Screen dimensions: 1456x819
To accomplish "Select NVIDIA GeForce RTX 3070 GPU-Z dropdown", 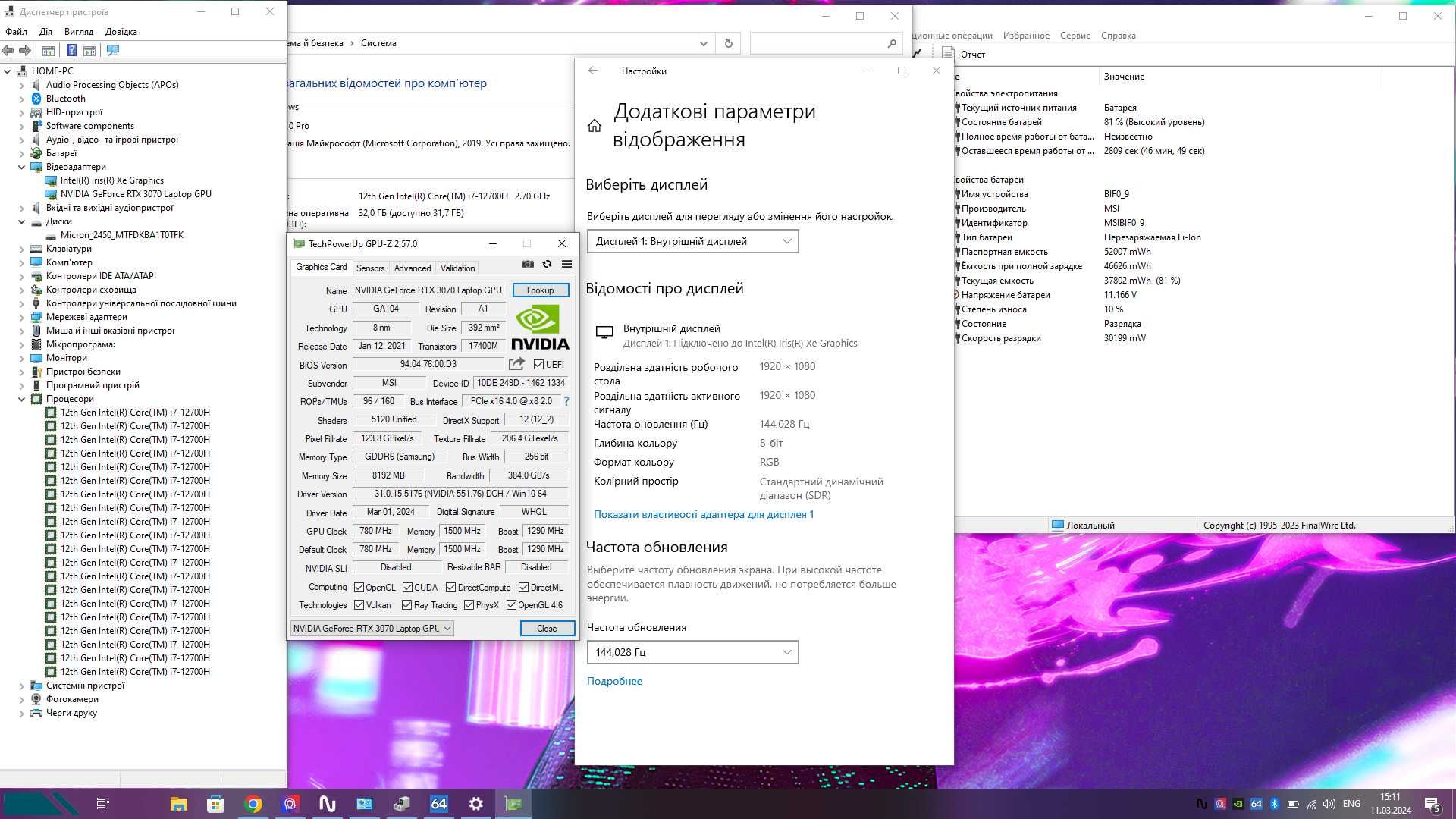I will [x=372, y=628].
